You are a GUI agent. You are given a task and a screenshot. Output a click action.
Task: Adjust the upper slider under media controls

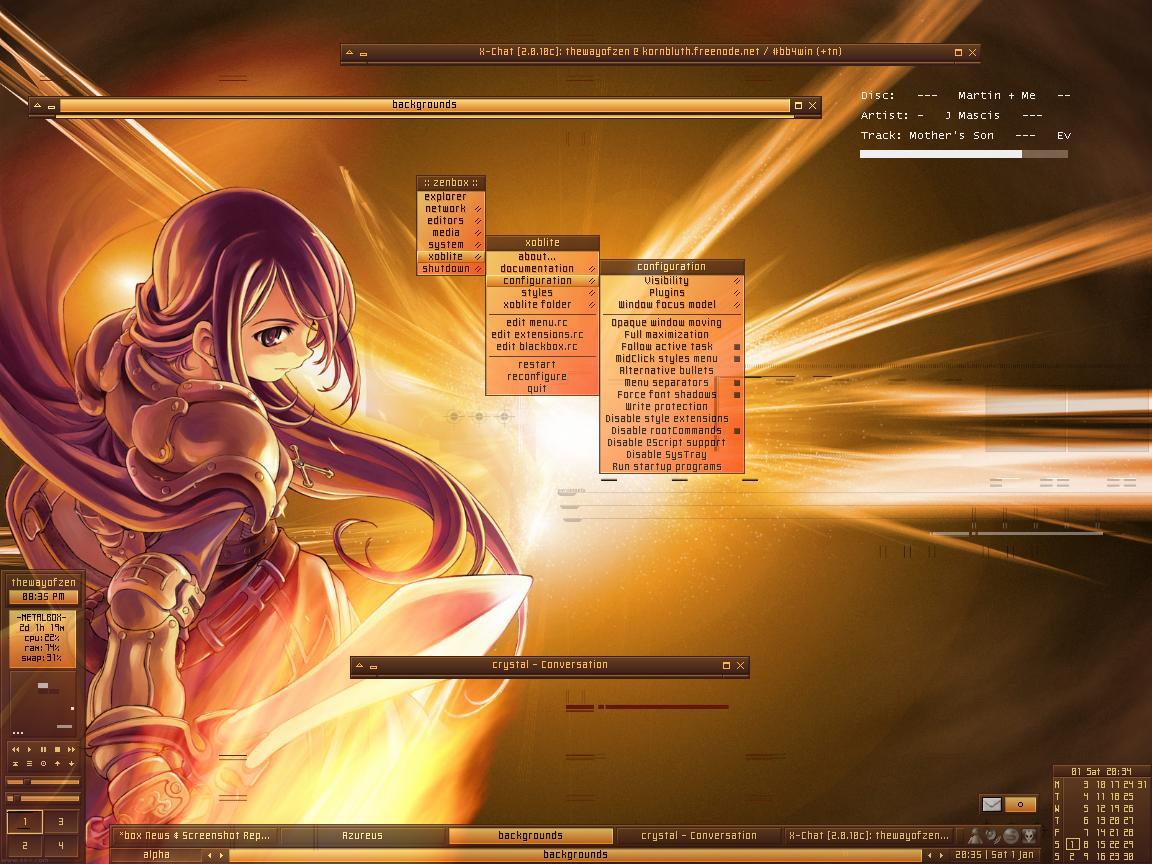(43, 782)
